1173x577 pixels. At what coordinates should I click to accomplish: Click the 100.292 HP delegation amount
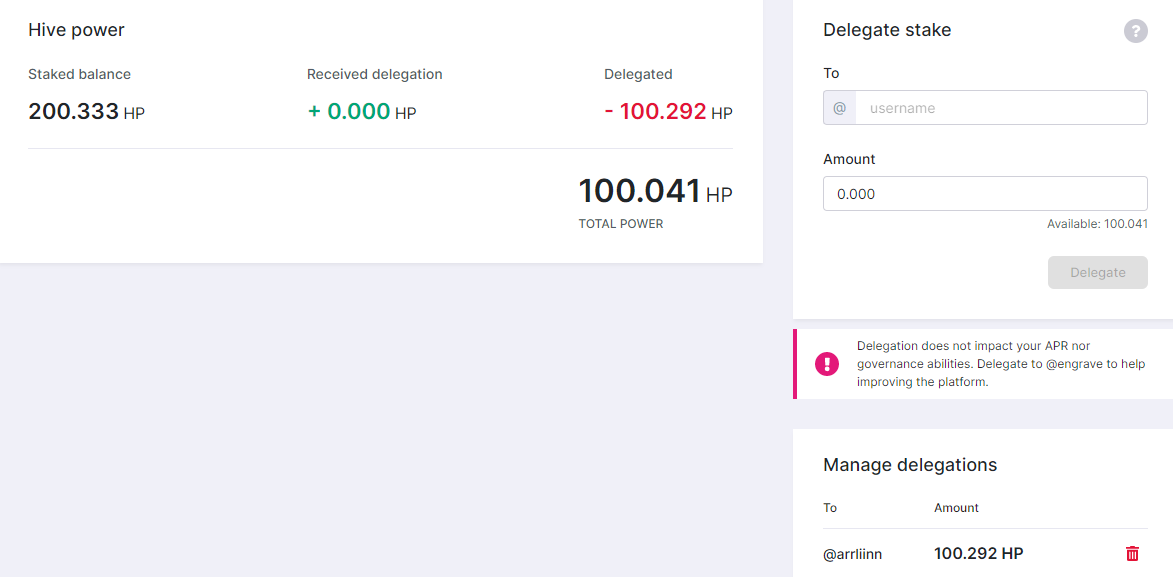tap(978, 554)
